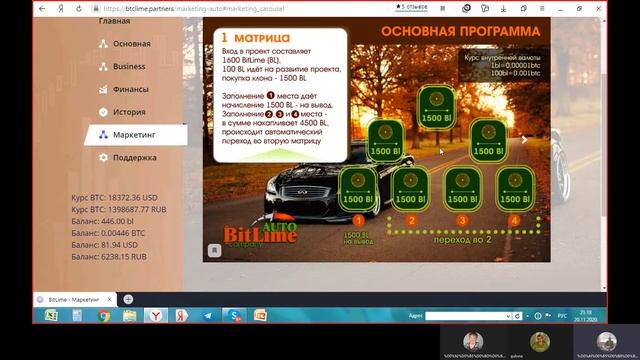Screen dimensions: 640x360
Task: Click the ОСНОВНАЯ ПРОГРАММА heading
Action: 461,31
